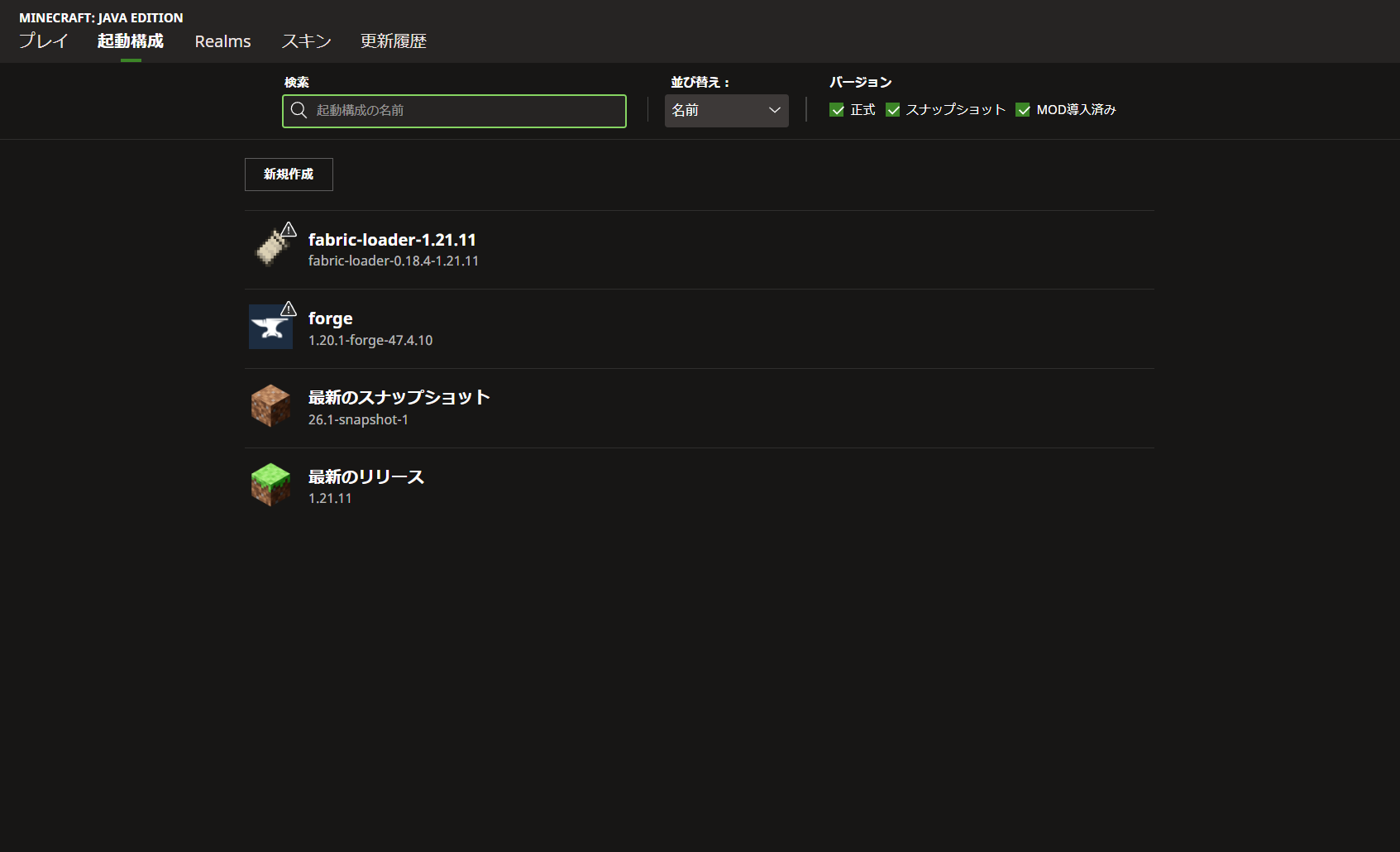Open the 並び替え sort dropdown

(x=725, y=111)
